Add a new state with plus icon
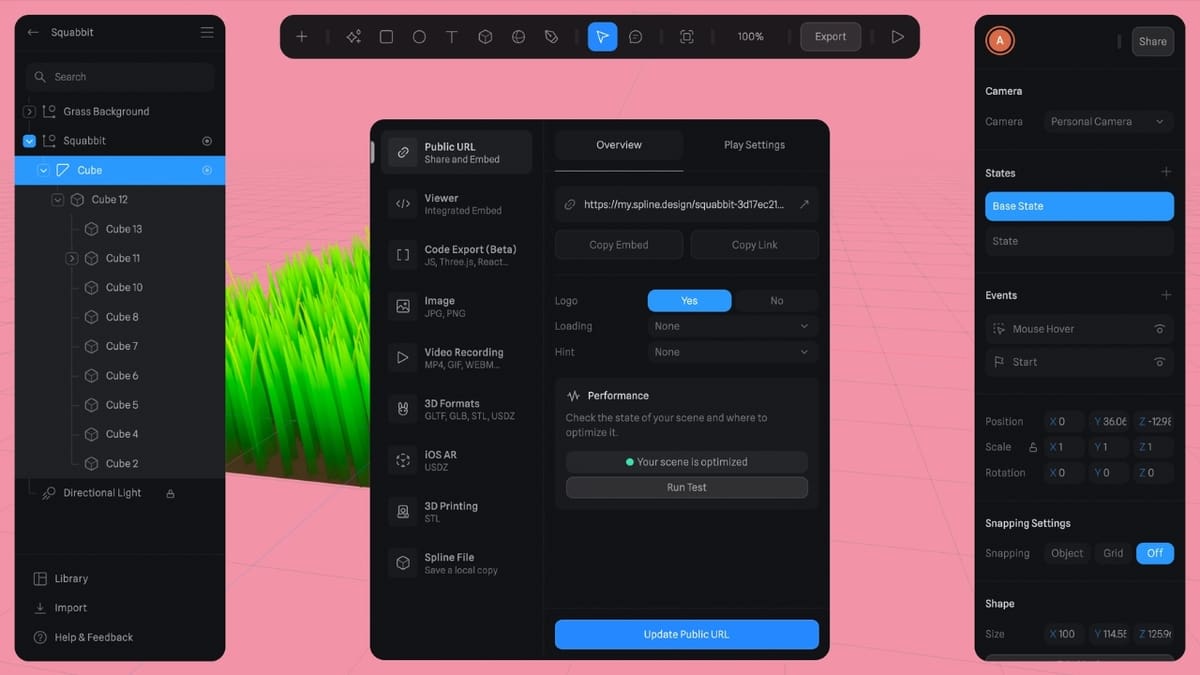Viewport: 1200px width, 675px height. point(1165,172)
